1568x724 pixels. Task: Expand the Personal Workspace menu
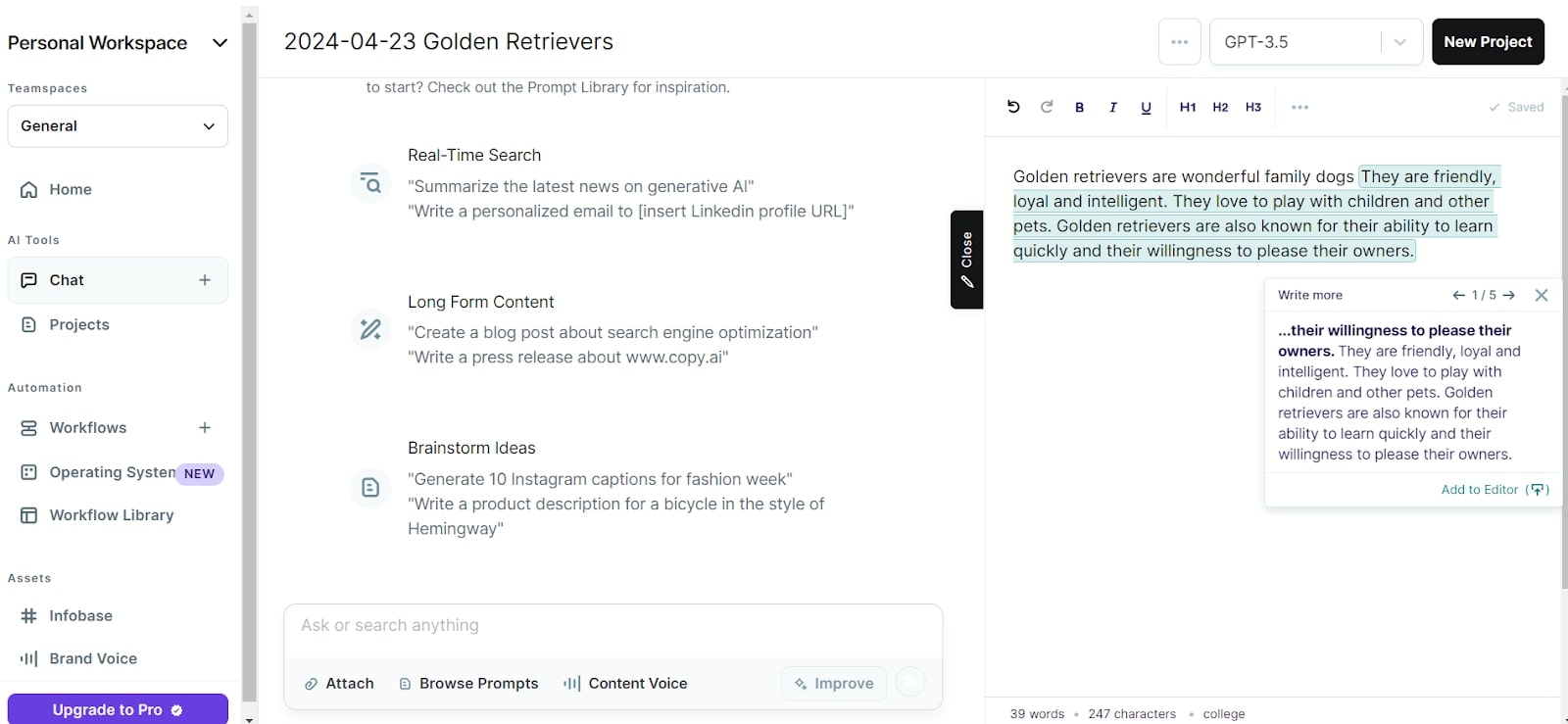coord(220,43)
